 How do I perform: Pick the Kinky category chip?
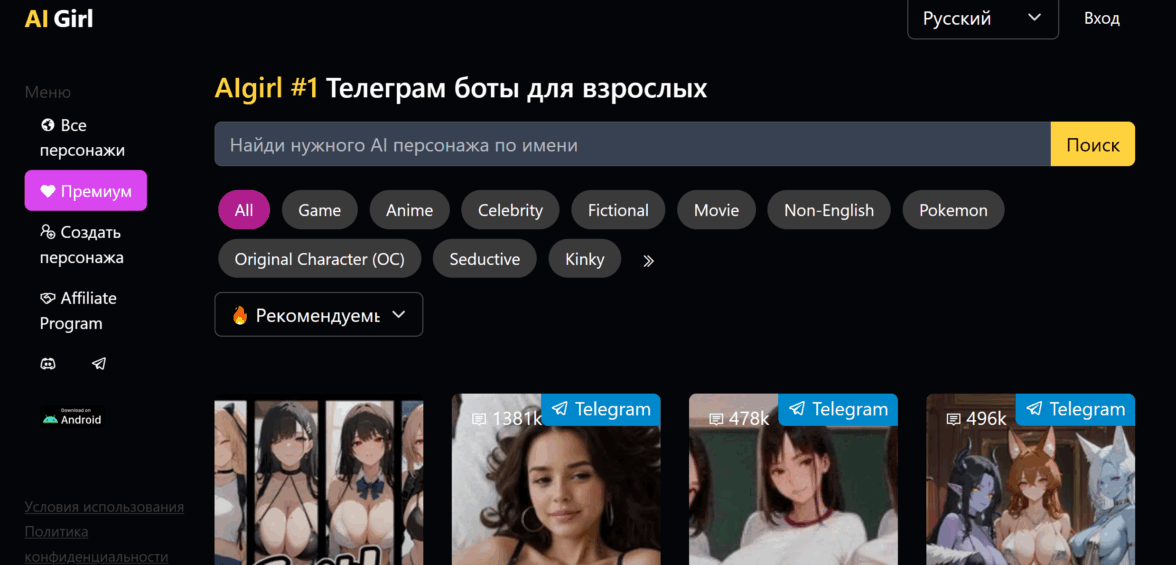click(585, 259)
